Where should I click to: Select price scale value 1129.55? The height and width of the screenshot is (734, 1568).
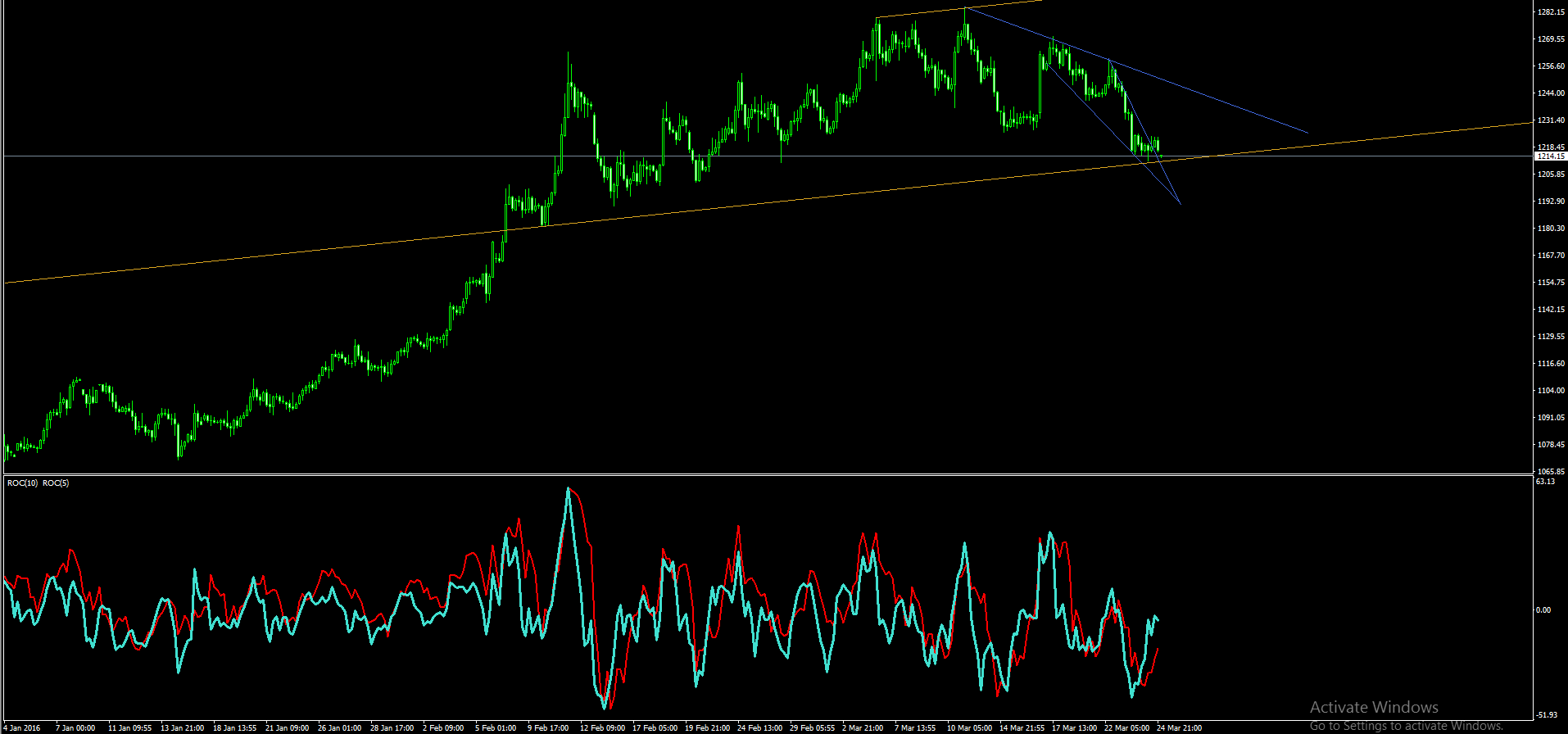pos(1551,337)
